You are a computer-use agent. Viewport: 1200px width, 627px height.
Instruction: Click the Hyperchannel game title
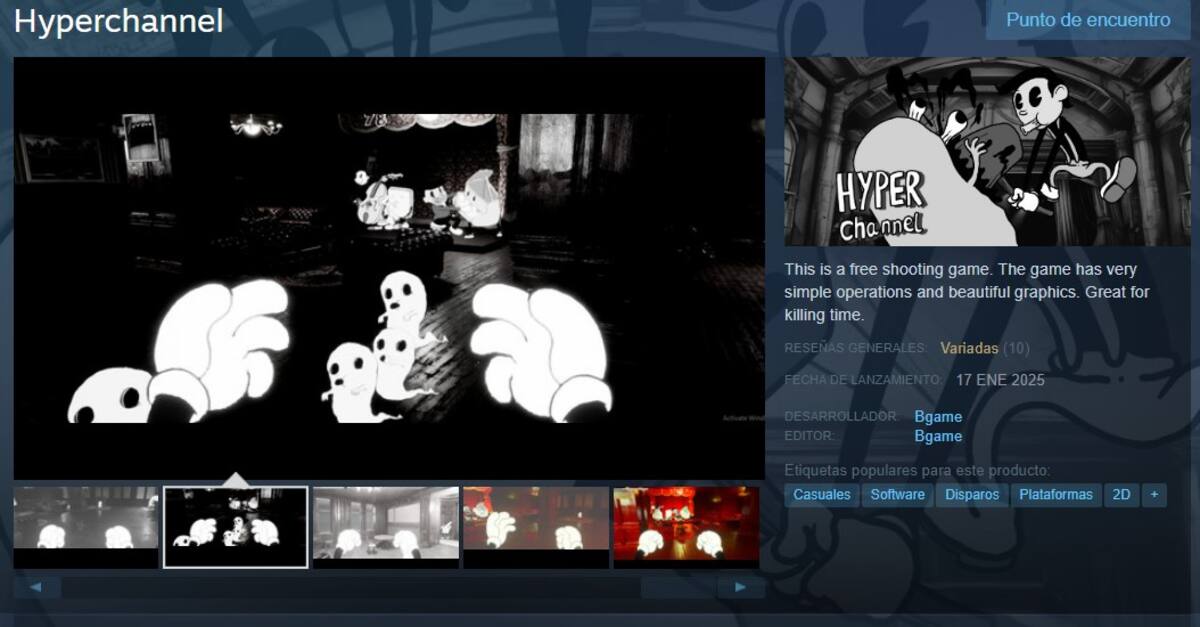(119, 21)
